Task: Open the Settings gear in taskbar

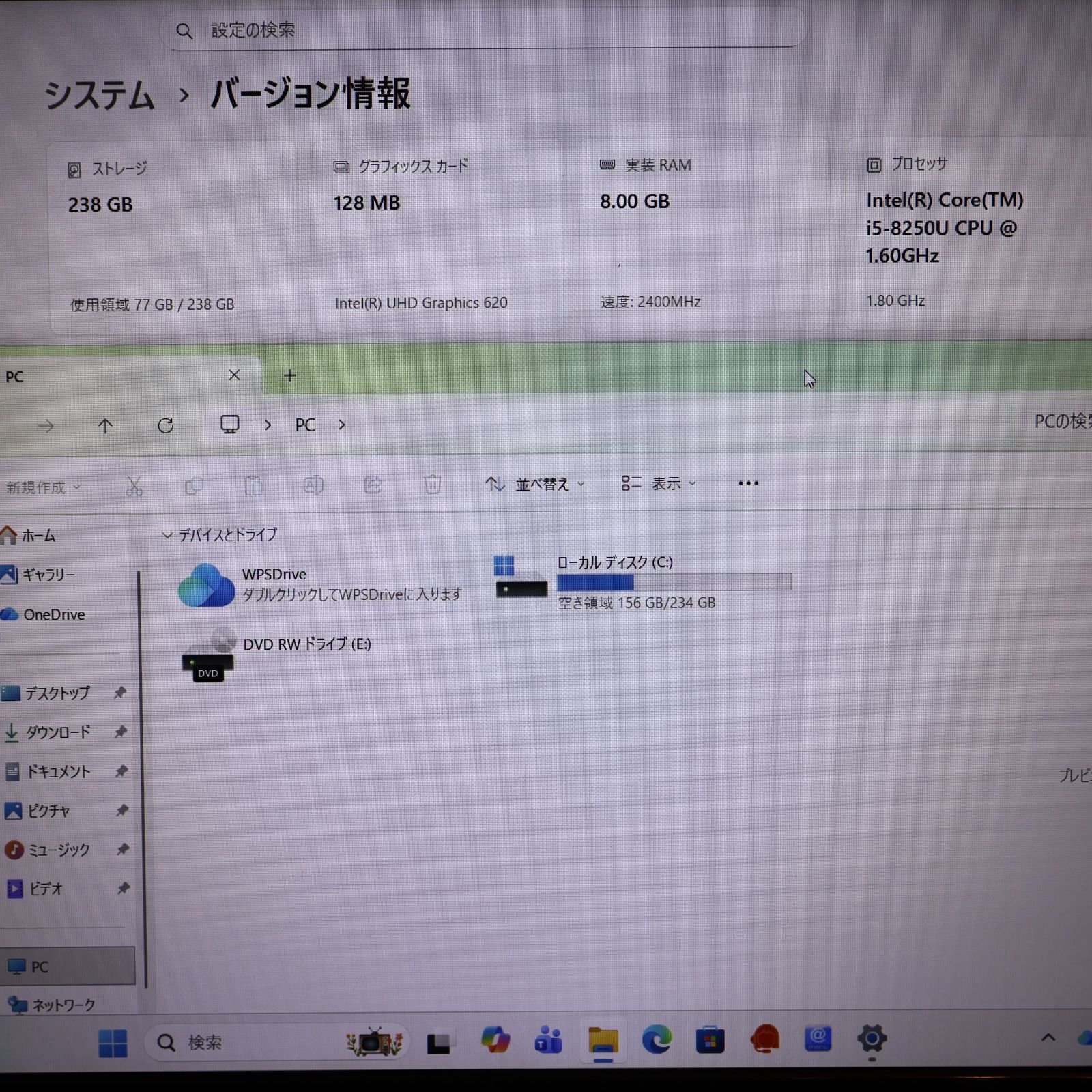Action: pyautogui.click(x=872, y=1039)
